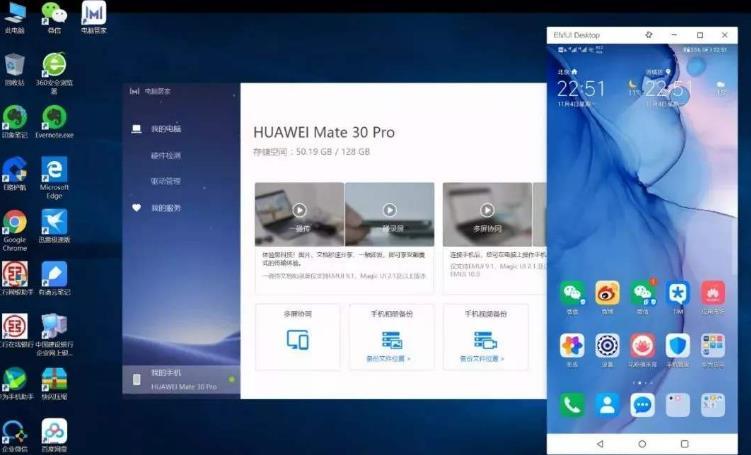Open the Contacts app in phone dock
Screen dimensions: 751x455
[607, 405]
